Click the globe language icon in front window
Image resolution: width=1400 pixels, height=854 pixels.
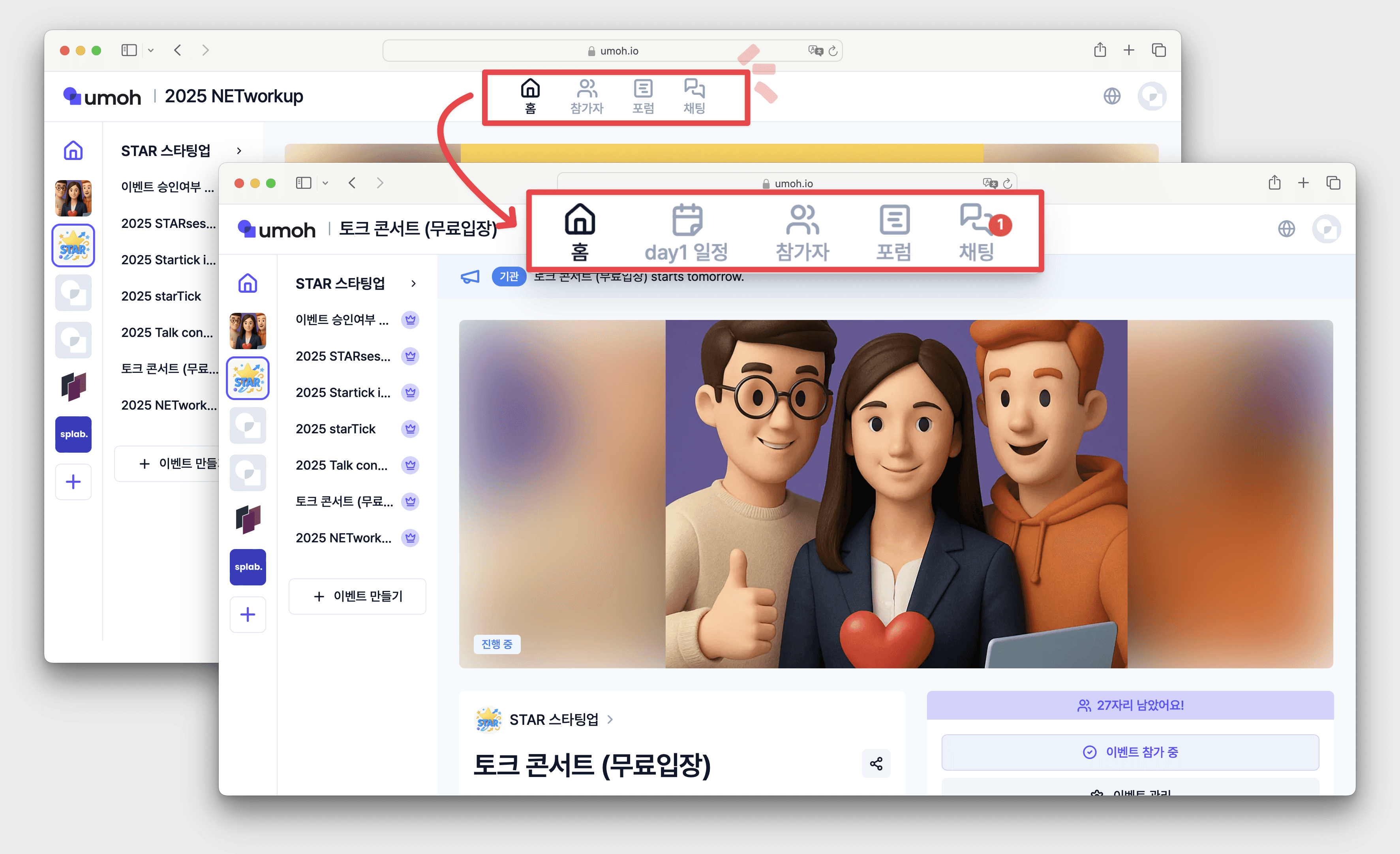click(1286, 229)
